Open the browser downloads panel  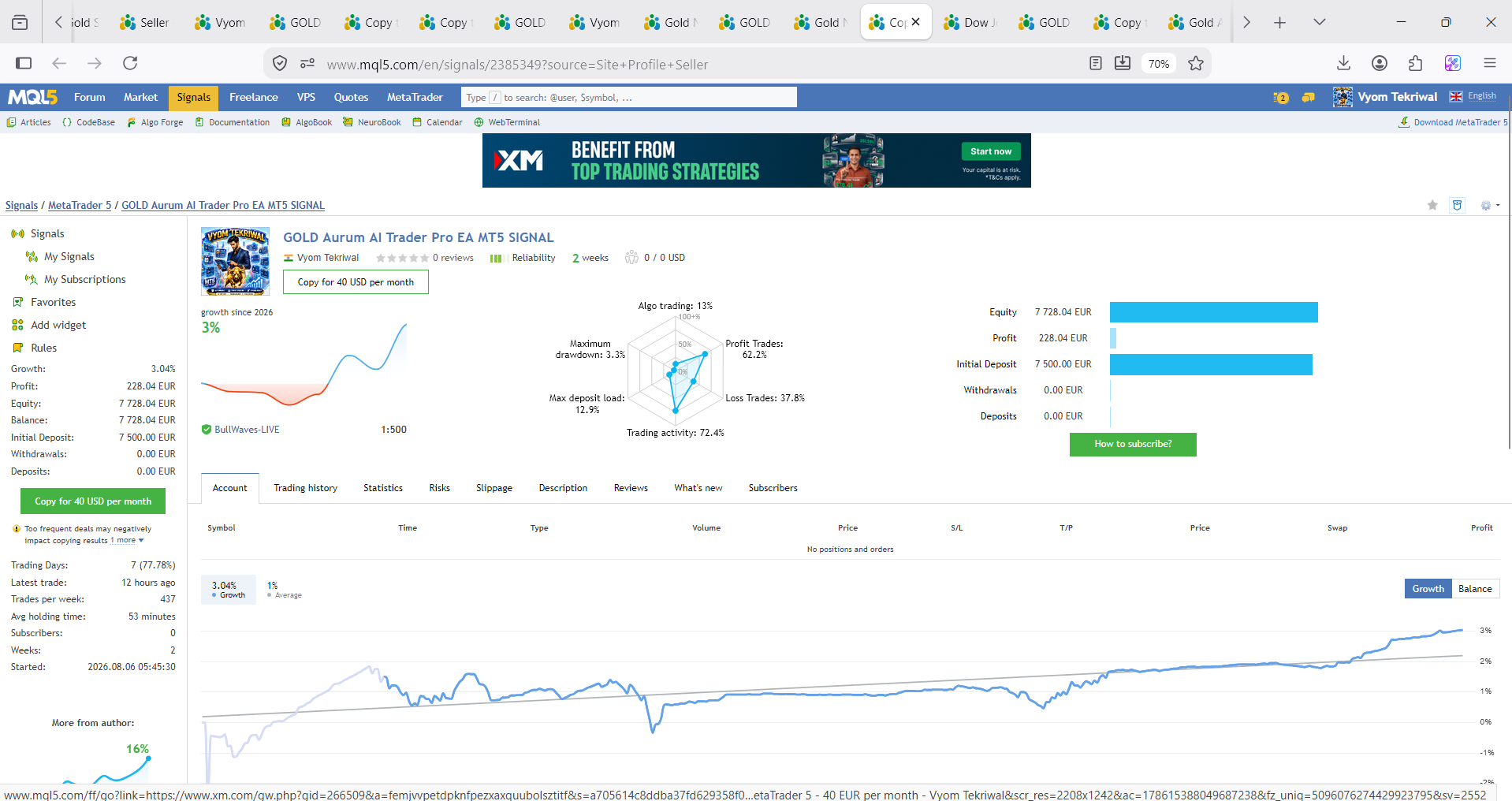pos(1344,63)
